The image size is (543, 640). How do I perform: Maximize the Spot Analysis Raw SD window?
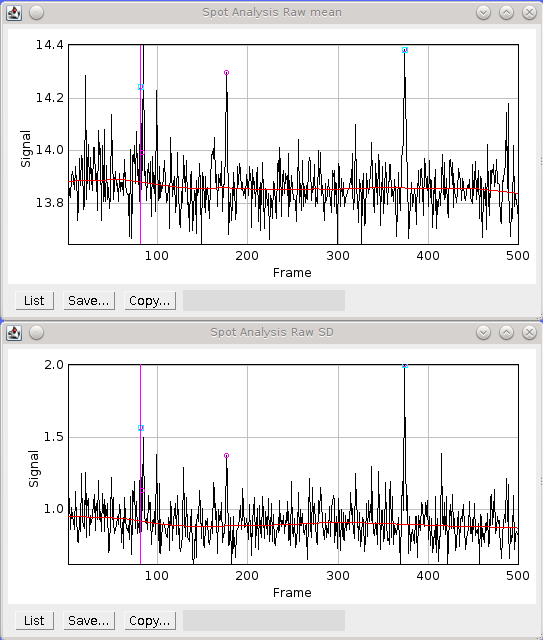tap(506, 333)
